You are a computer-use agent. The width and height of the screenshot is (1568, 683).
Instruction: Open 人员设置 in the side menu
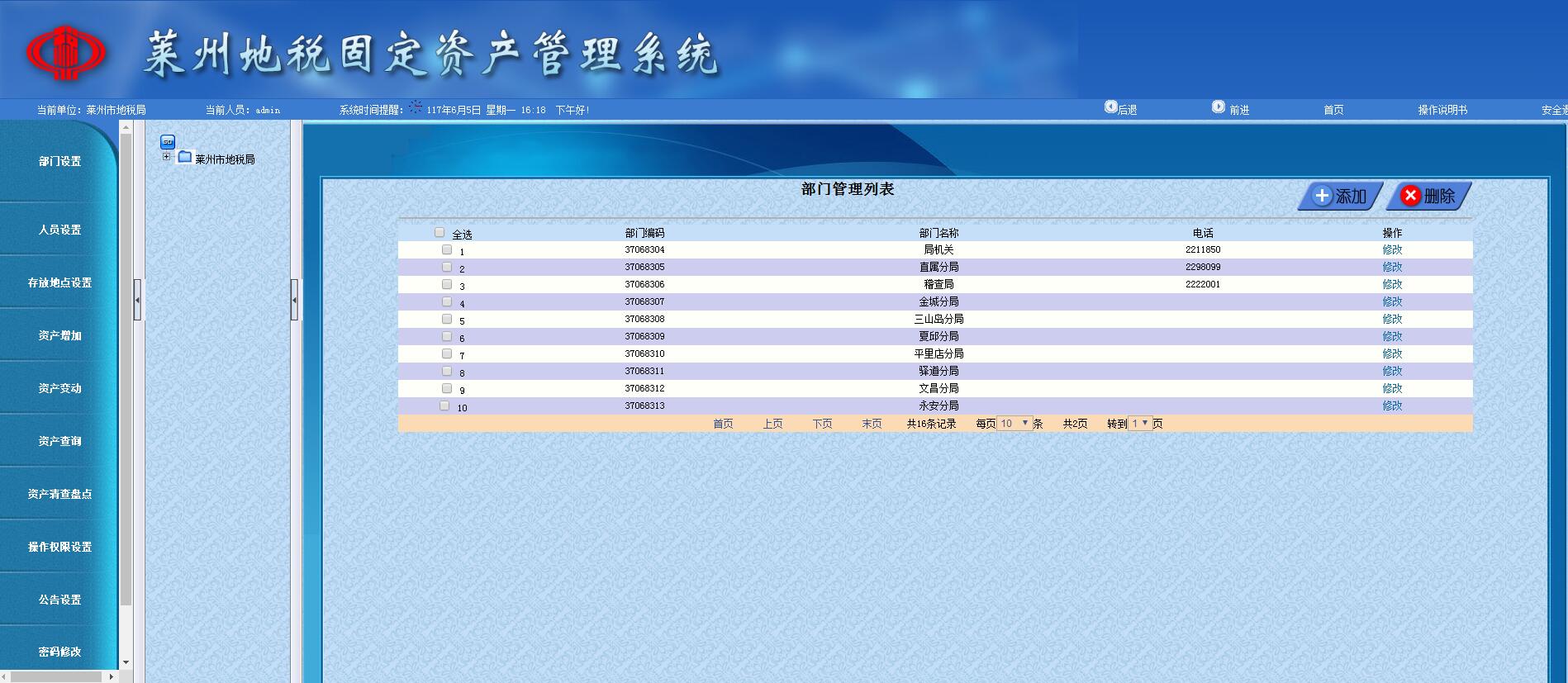59,230
